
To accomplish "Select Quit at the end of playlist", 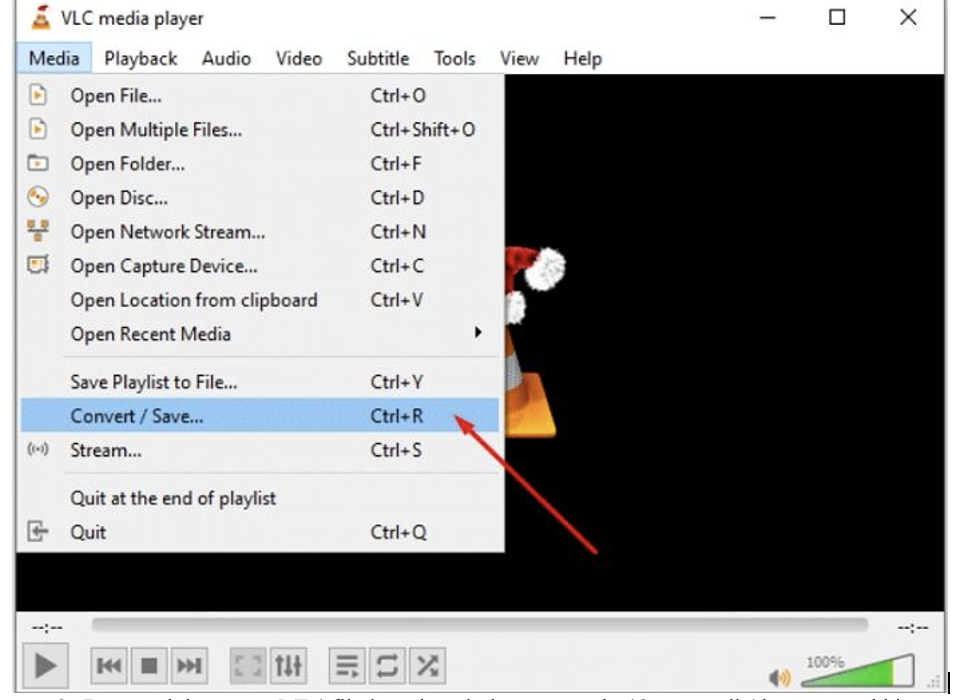I will click(173, 498).
